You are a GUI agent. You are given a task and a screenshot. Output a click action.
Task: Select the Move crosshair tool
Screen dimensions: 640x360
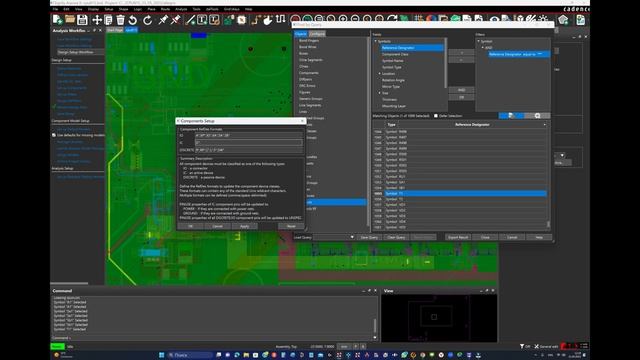click(97, 20)
